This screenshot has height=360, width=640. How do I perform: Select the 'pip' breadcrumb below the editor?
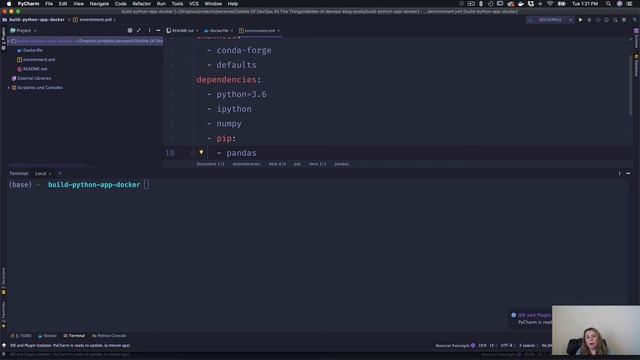tap(297, 164)
